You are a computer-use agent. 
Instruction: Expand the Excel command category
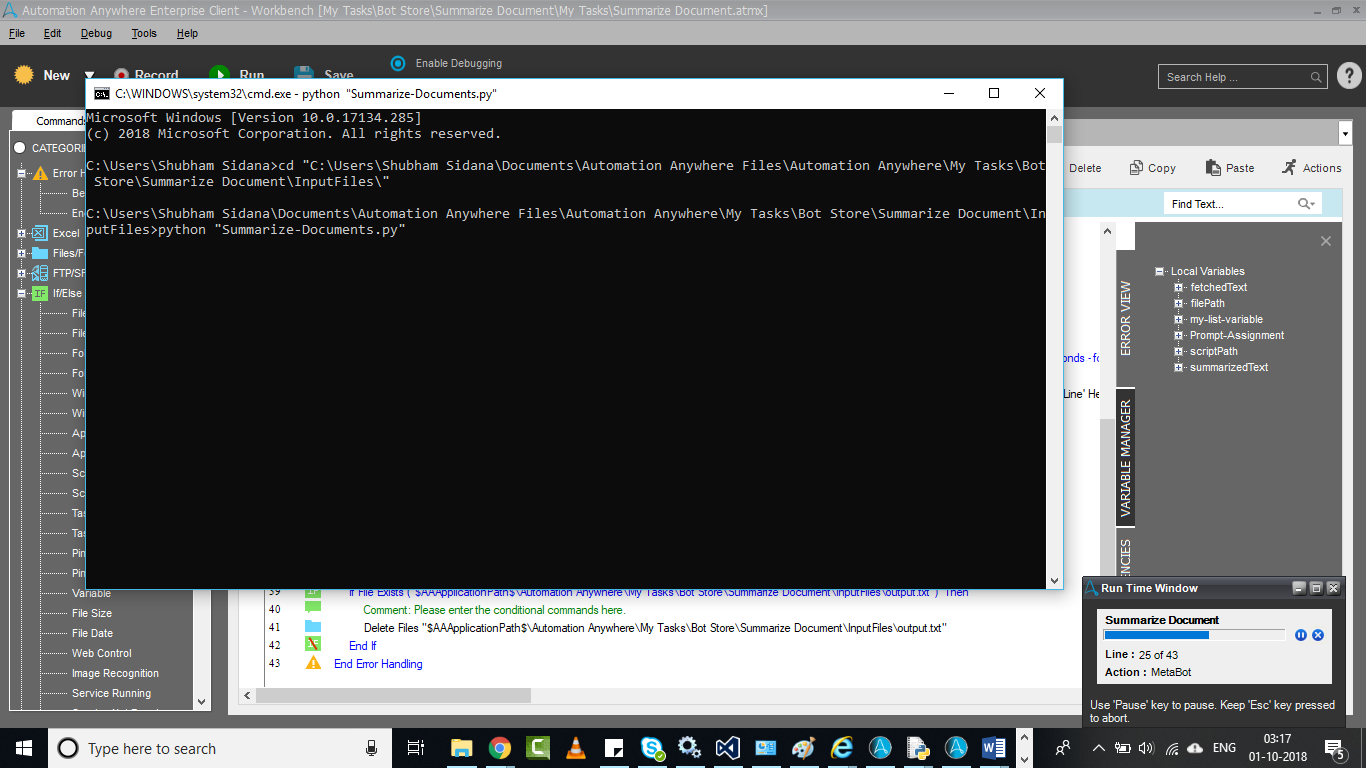click(22, 233)
